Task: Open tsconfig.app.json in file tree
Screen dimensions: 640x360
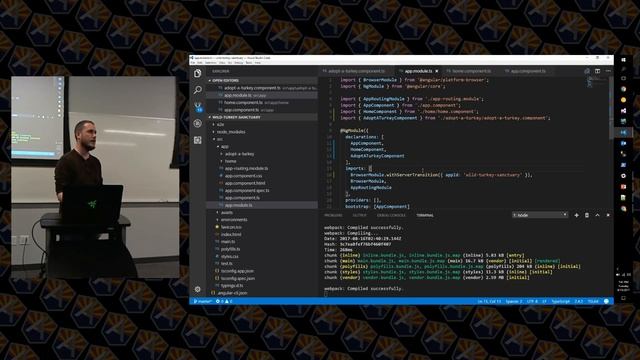Action: 237,271
